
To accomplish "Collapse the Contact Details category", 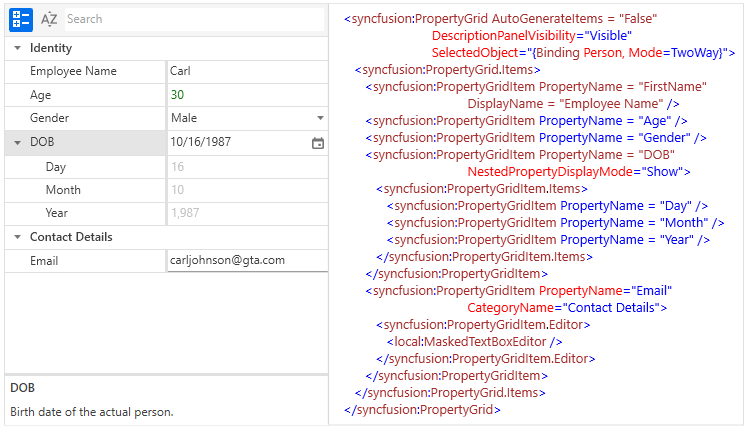I will click(x=17, y=237).
